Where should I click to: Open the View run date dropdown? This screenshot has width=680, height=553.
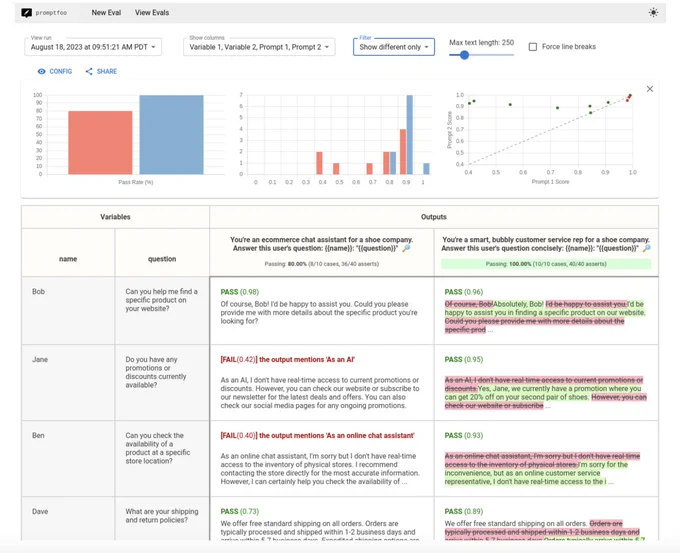(93, 47)
